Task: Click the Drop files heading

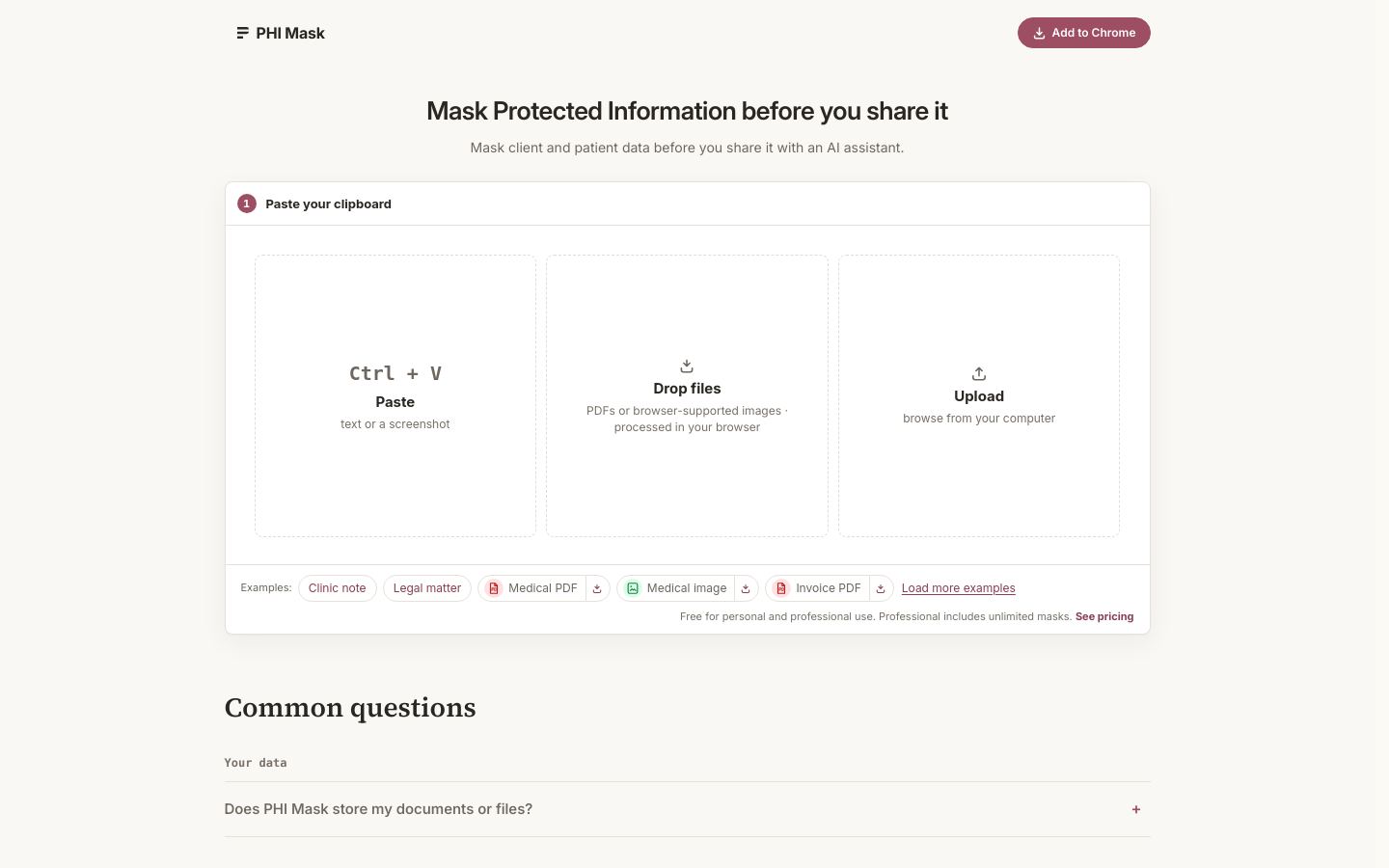Action: pos(687,389)
